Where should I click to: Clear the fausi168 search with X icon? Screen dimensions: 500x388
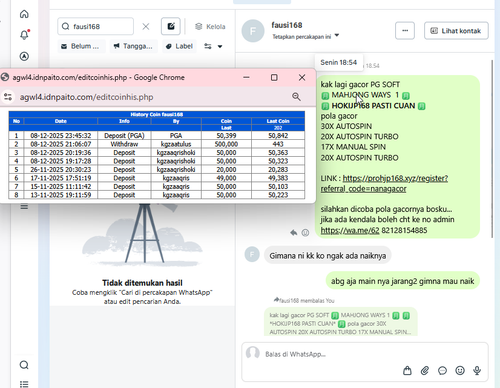tap(146, 27)
